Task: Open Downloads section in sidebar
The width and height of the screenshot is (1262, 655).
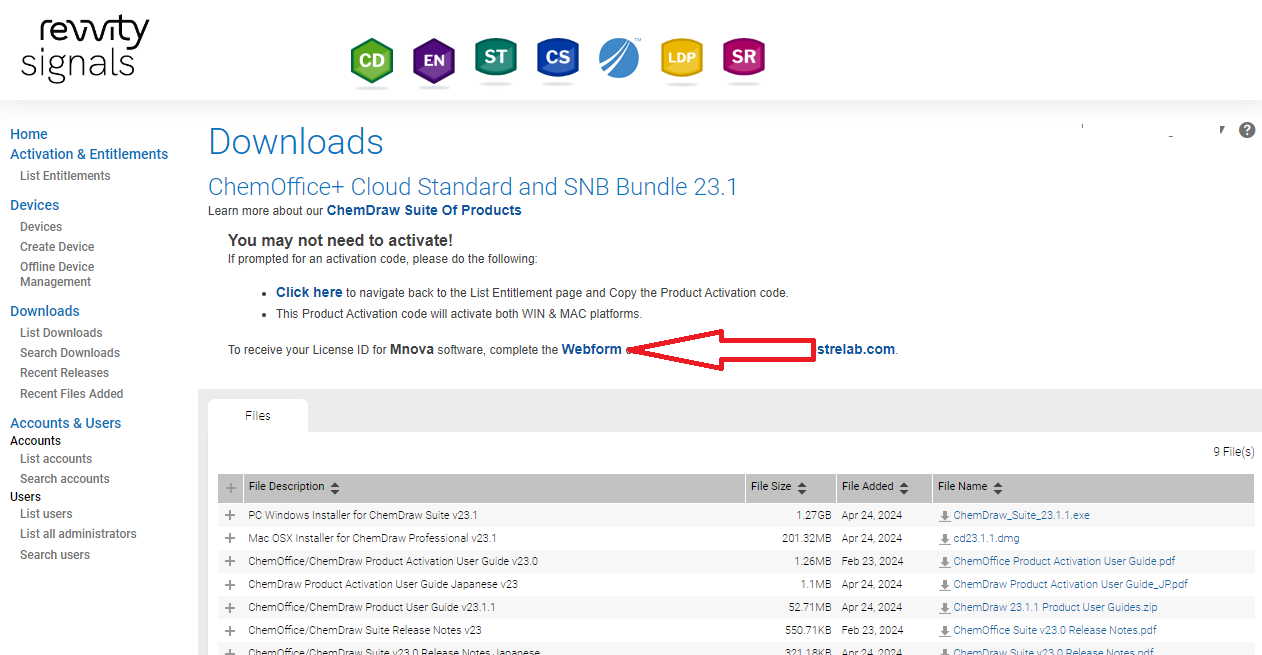Action: point(45,311)
